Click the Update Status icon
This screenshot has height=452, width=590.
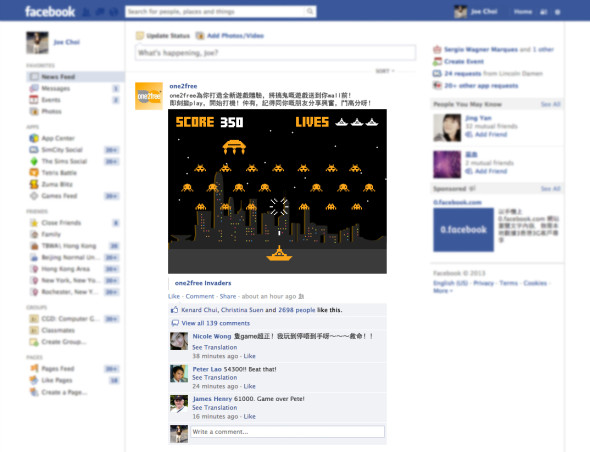point(140,36)
